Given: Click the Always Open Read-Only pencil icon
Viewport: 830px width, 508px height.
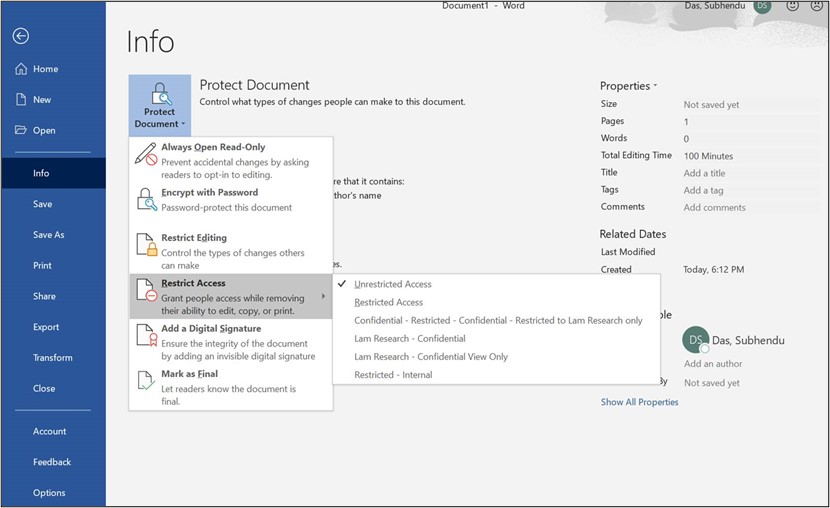Looking at the screenshot, I should [146, 153].
